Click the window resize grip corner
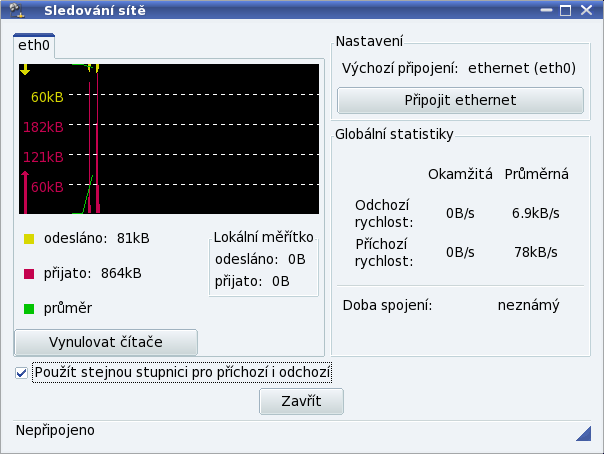This screenshot has height=454, width=604. 584,433
